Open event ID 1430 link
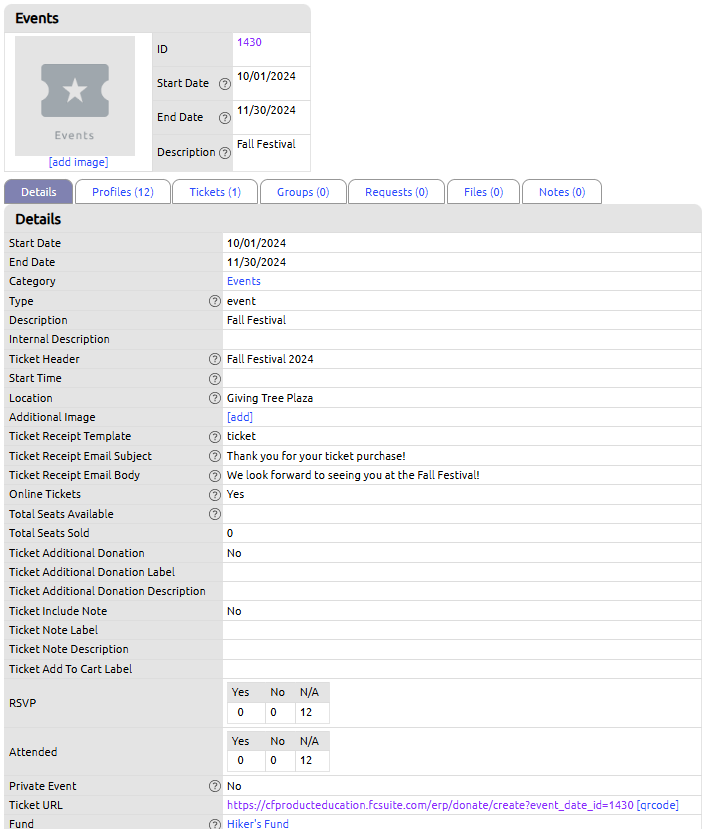Image resolution: width=702 pixels, height=829 pixels. click(249, 42)
